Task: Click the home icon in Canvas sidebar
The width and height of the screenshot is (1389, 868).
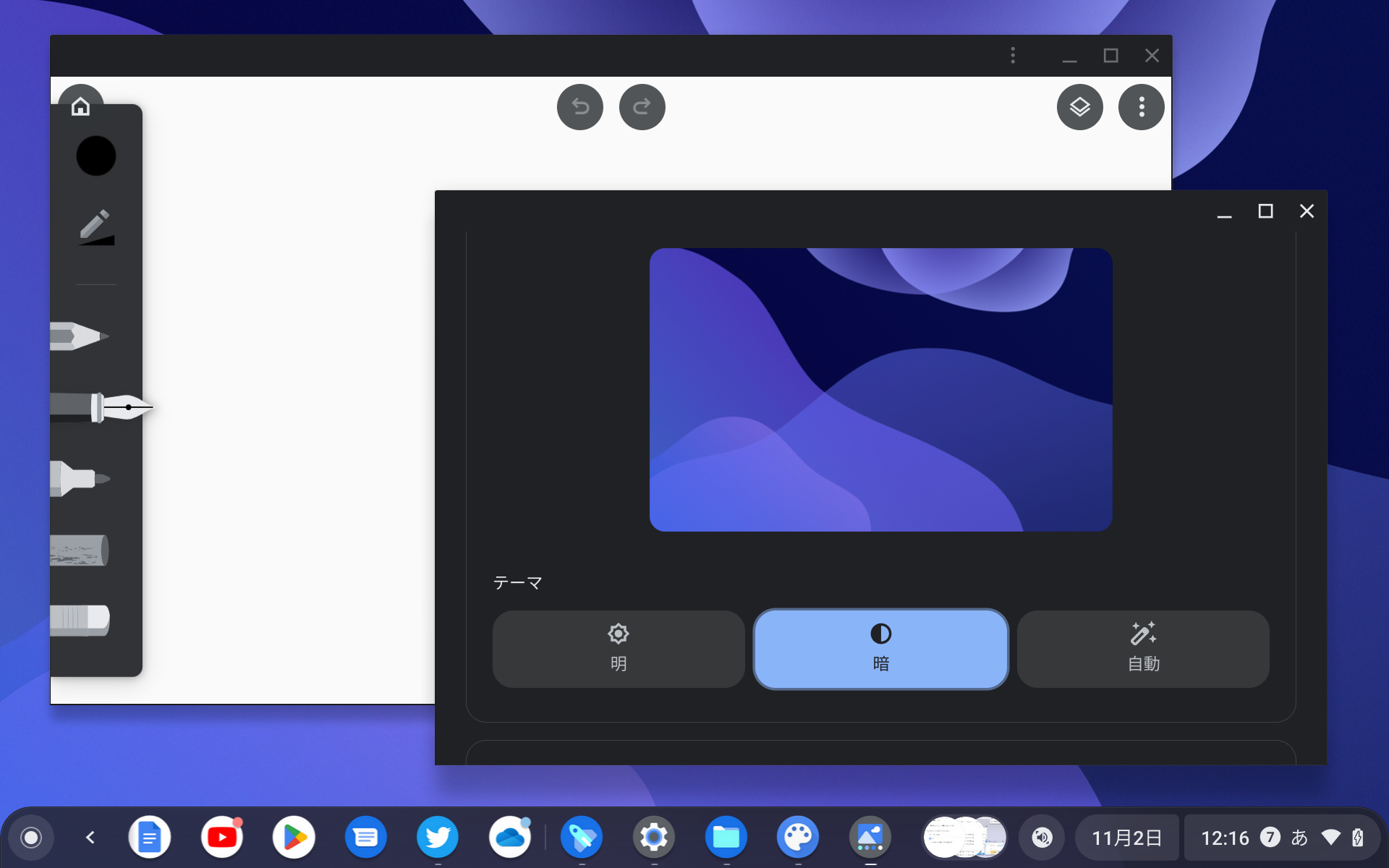Action: coord(80,106)
